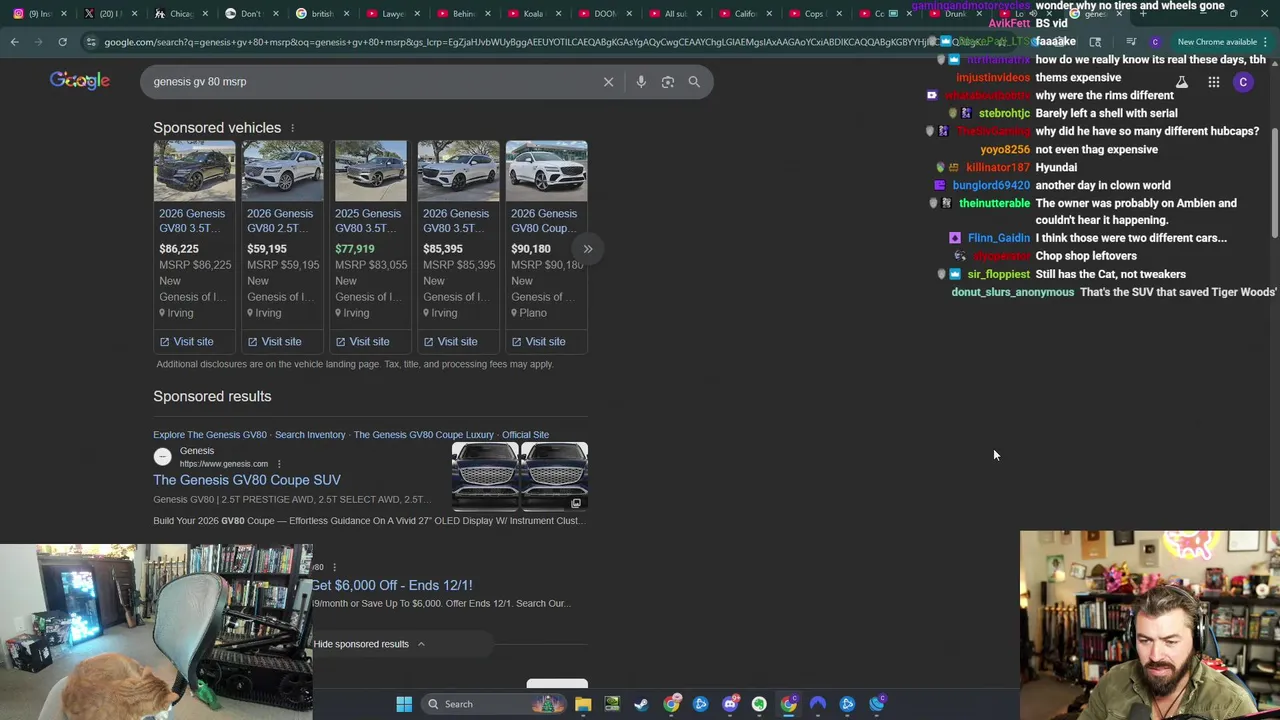The image size is (1280, 720).
Task: Switch to the Koala browser tab
Action: coord(533,14)
